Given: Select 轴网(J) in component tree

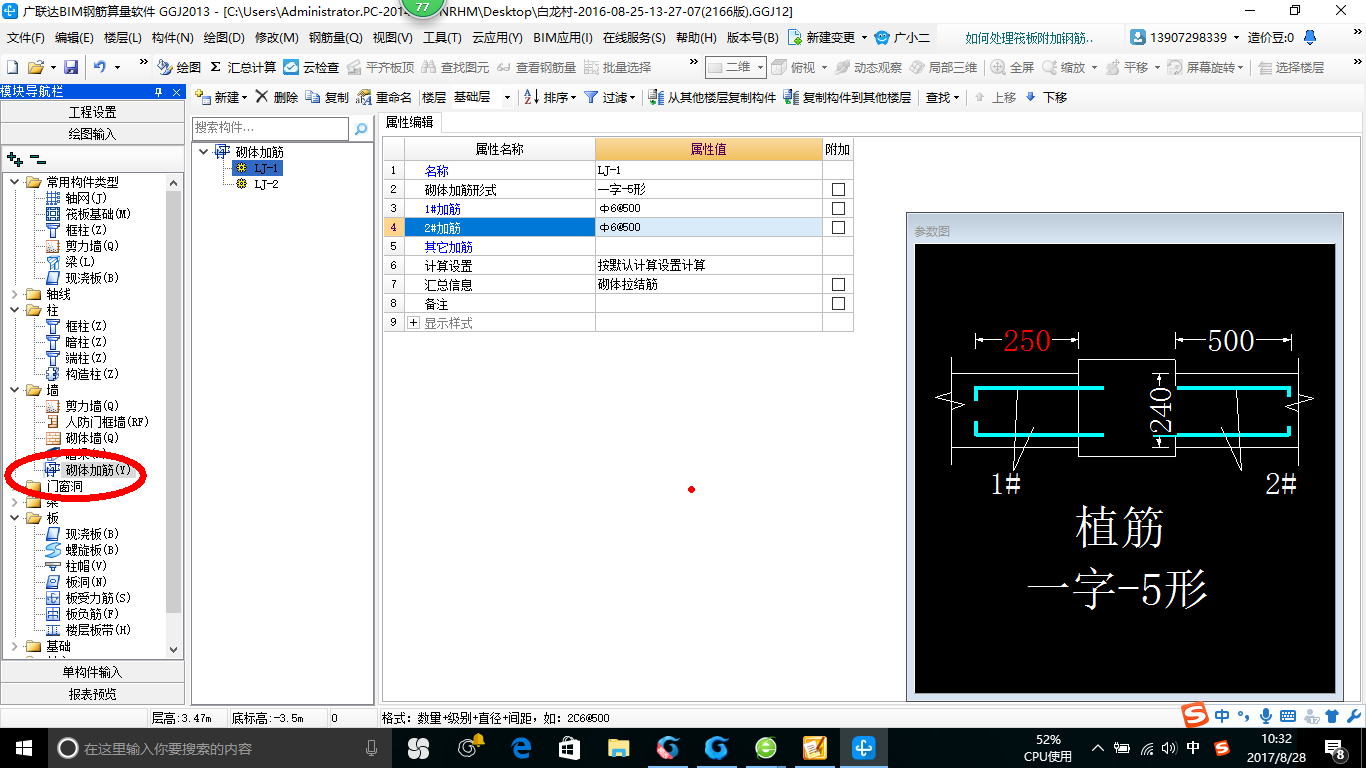Looking at the screenshot, I should point(85,198).
